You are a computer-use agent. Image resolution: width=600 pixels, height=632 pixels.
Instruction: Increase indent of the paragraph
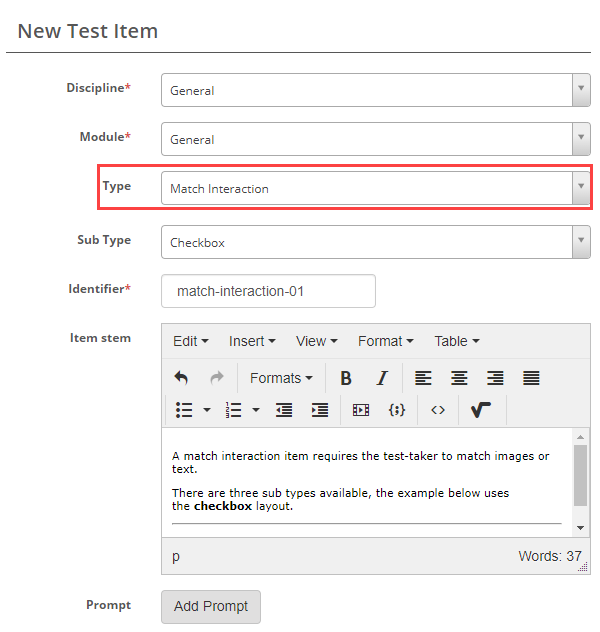(x=320, y=410)
